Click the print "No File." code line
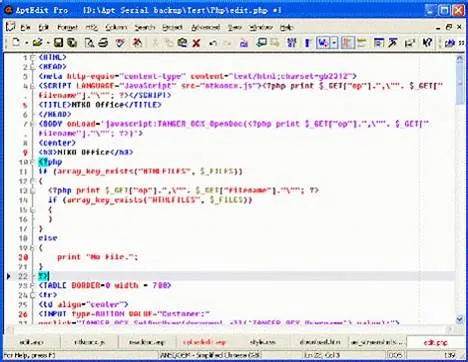The width and height of the screenshot is (468, 362). [97, 257]
